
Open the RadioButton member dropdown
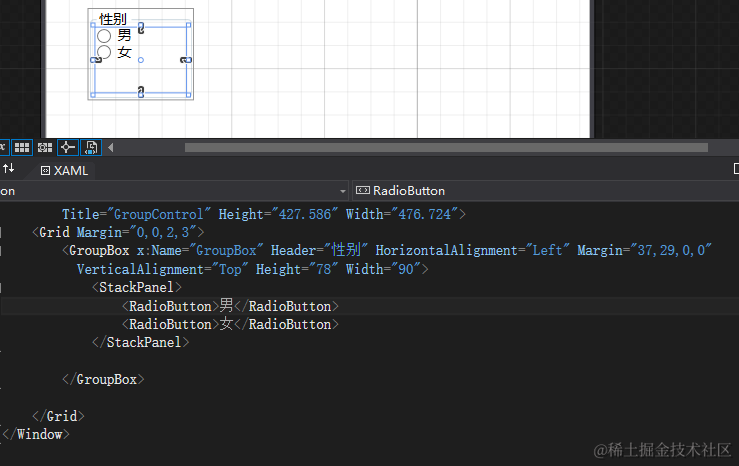(545, 191)
